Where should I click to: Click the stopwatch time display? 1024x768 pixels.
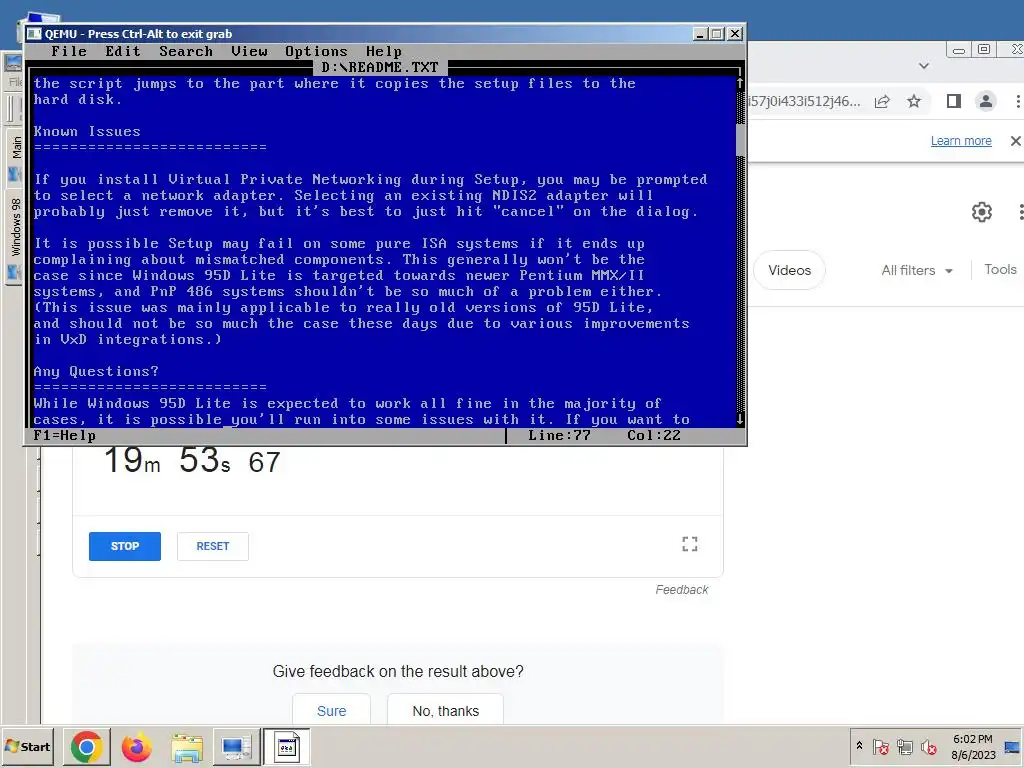tap(193, 461)
